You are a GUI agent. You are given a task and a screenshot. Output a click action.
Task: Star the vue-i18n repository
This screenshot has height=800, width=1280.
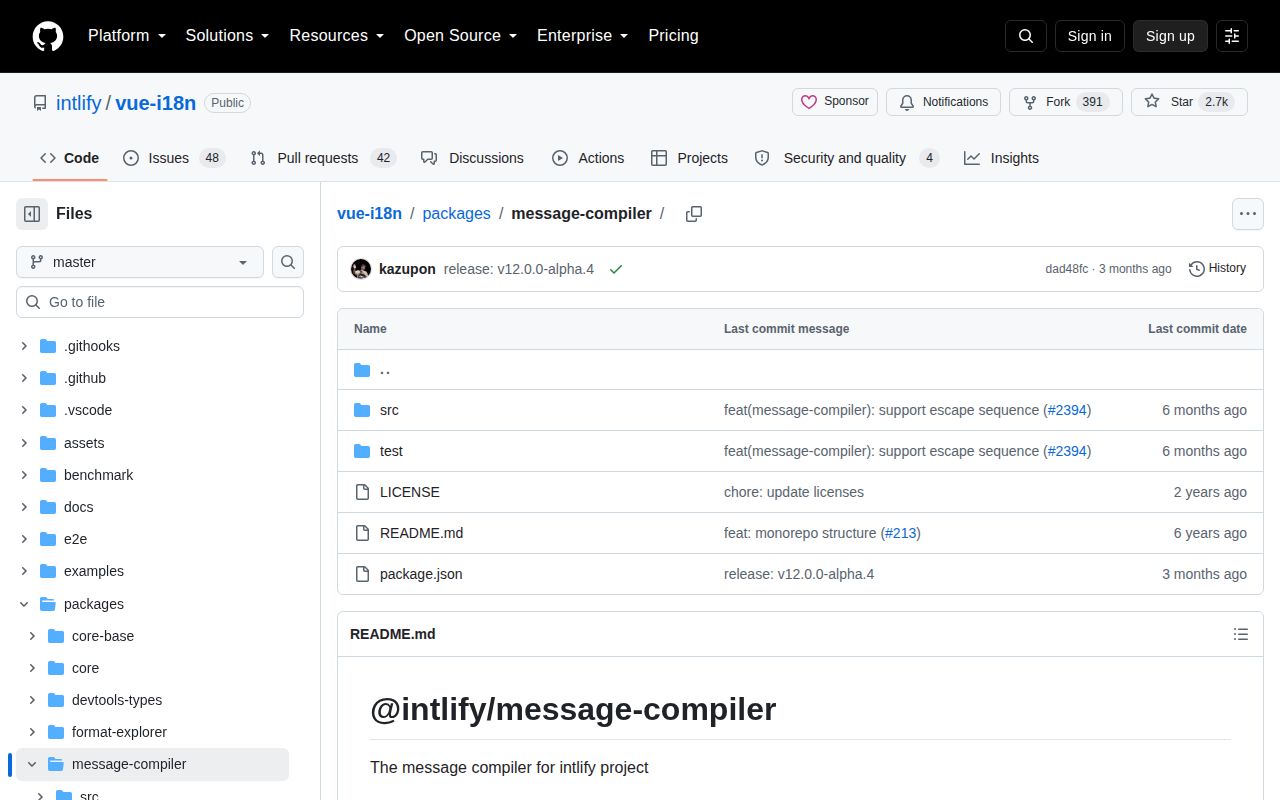pos(1189,102)
